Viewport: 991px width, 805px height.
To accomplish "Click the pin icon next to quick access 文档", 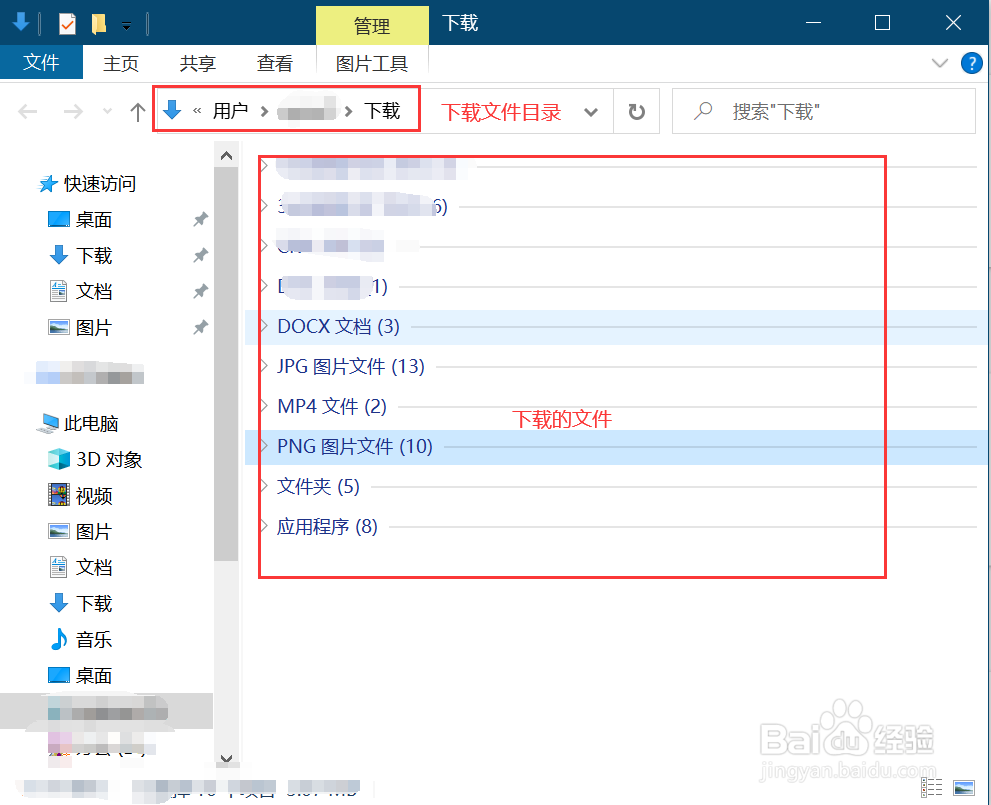I will [200, 291].
